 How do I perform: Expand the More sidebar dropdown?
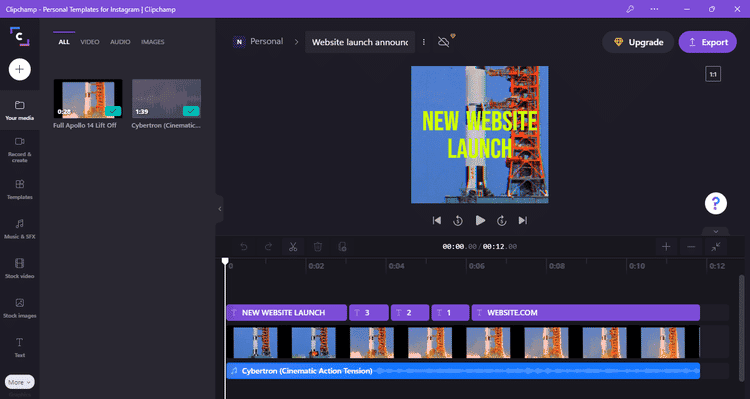click(x=20, y=382)
